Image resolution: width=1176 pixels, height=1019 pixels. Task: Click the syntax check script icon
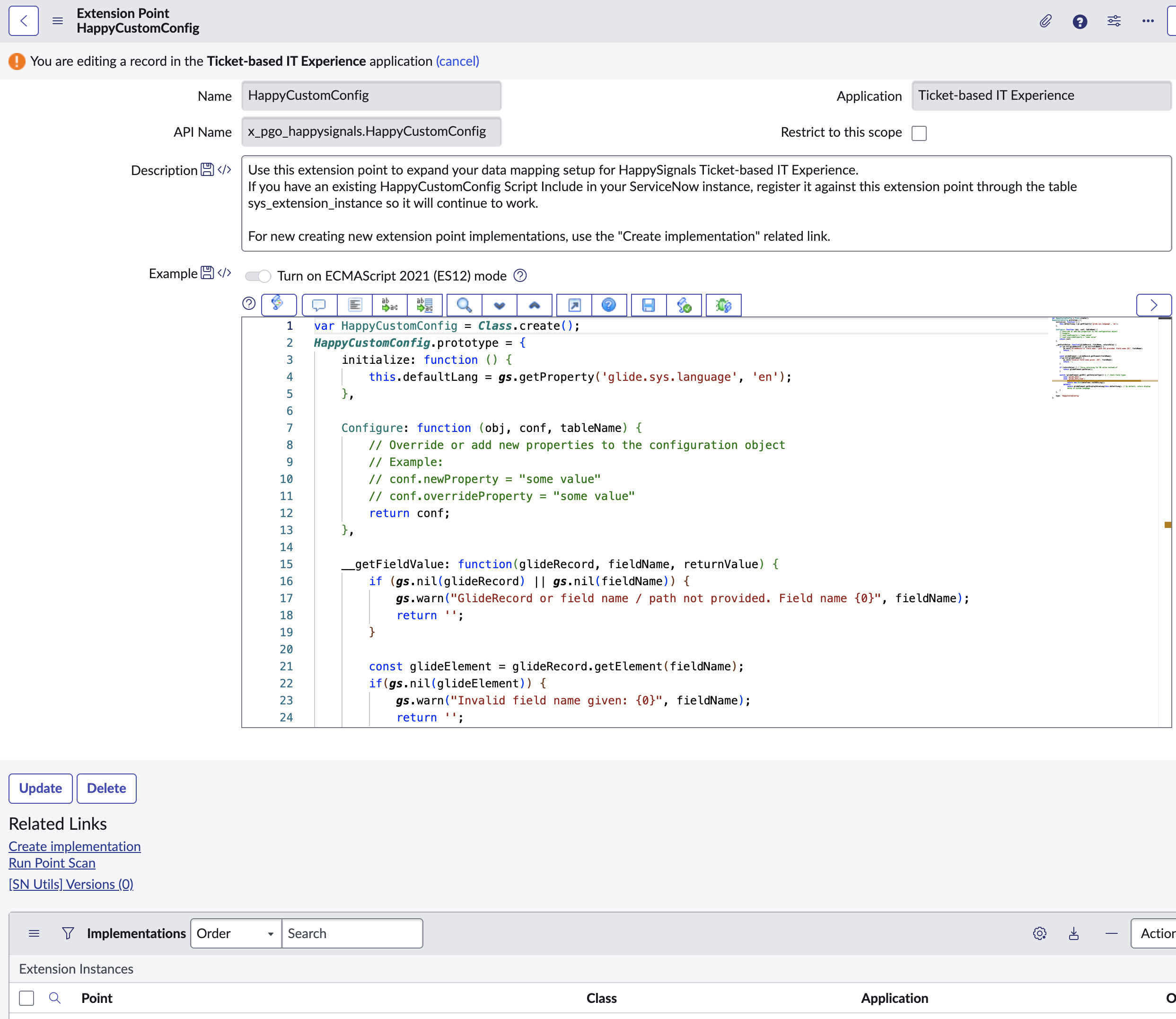[684, 305]
